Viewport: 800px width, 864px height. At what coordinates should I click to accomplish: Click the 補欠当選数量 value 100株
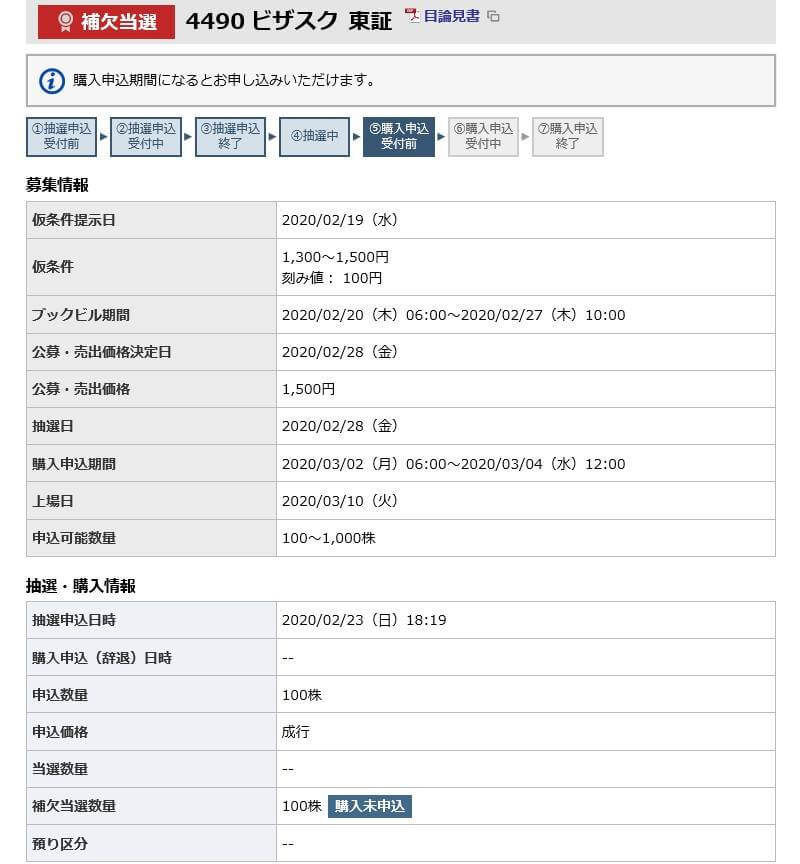pyautogui.click(x=302, y=807)
